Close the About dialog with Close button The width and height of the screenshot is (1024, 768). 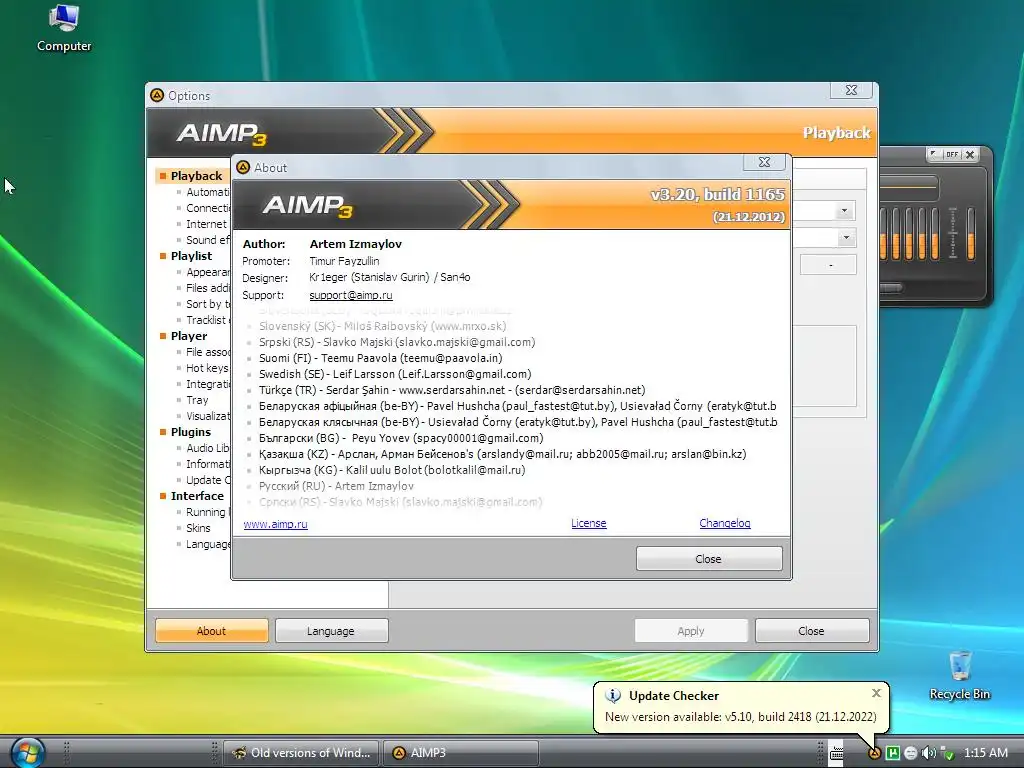[x=709, y=559]
